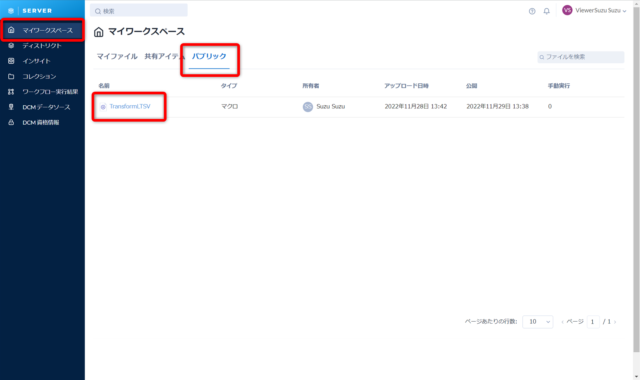Click the インサイト grid icon
Screen dimensions: 640x380
pos(11,61)
